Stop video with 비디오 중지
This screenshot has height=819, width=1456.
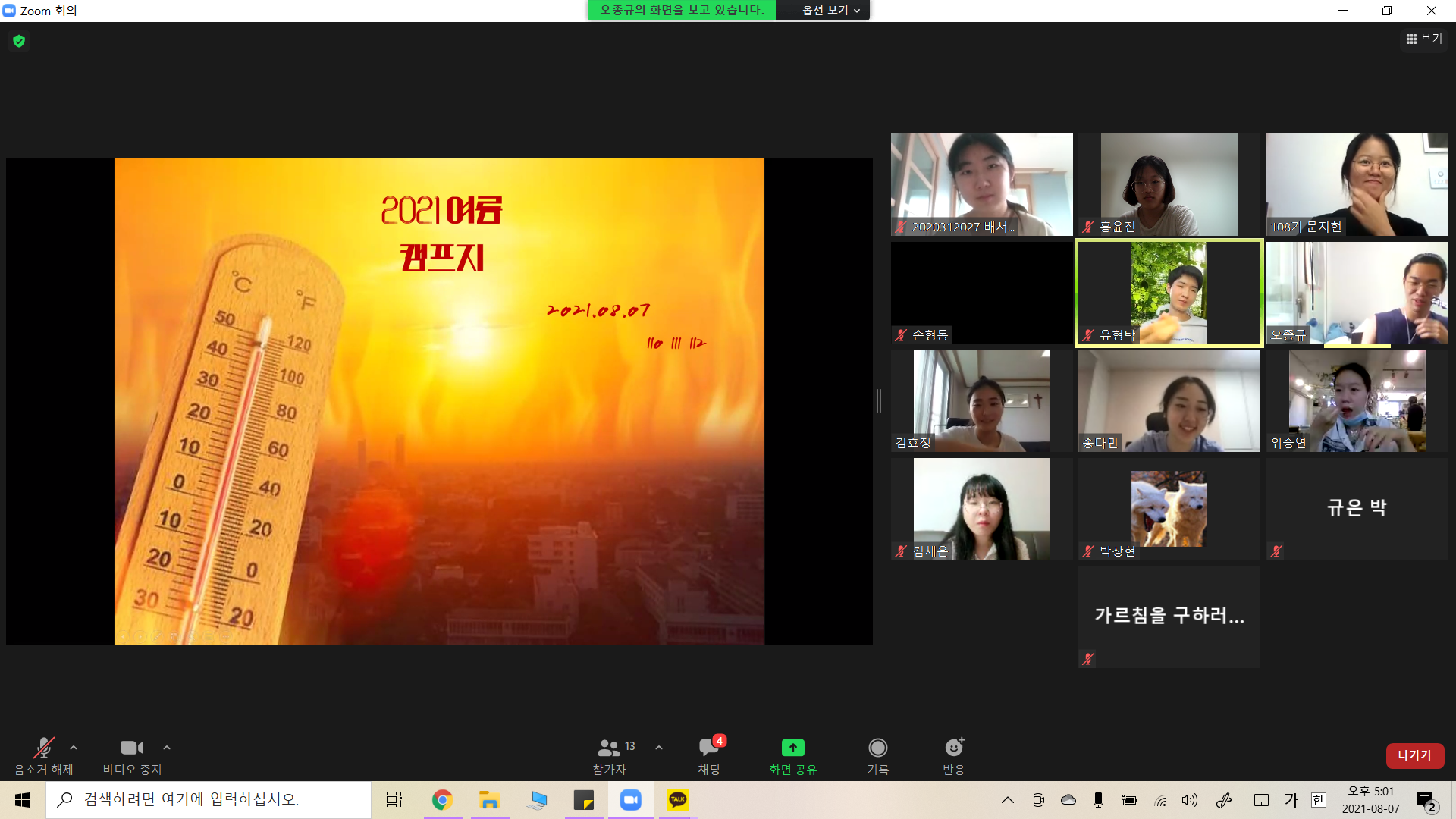click(x=132, y=748)
